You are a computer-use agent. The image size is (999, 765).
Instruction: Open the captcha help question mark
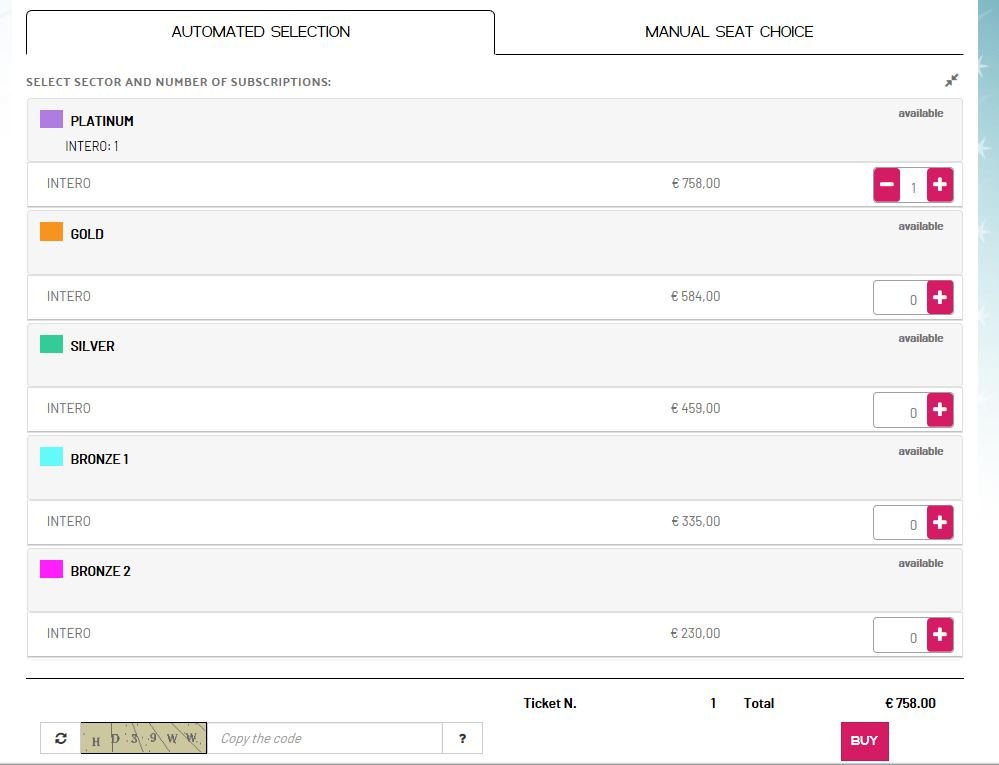[462, 738]
